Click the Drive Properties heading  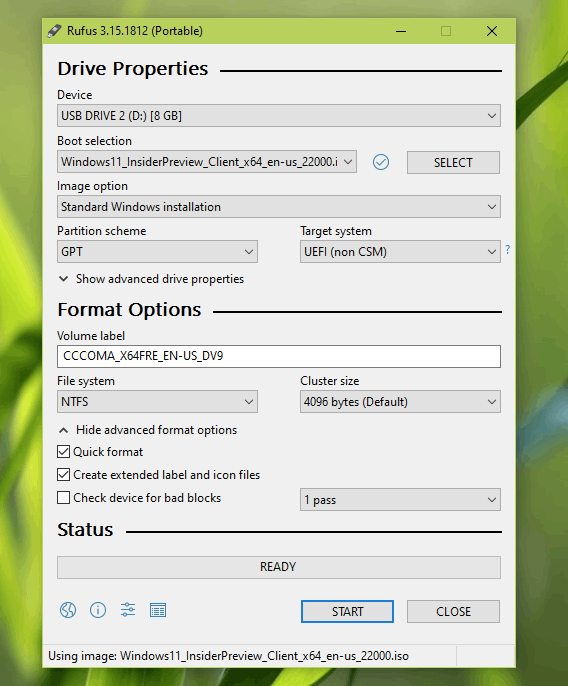pyautogui.click(x=133, y=69)
